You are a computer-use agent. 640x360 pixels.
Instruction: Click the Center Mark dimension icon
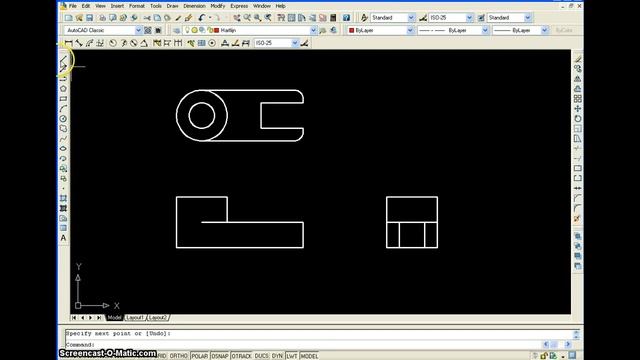(x=212, y=43)
